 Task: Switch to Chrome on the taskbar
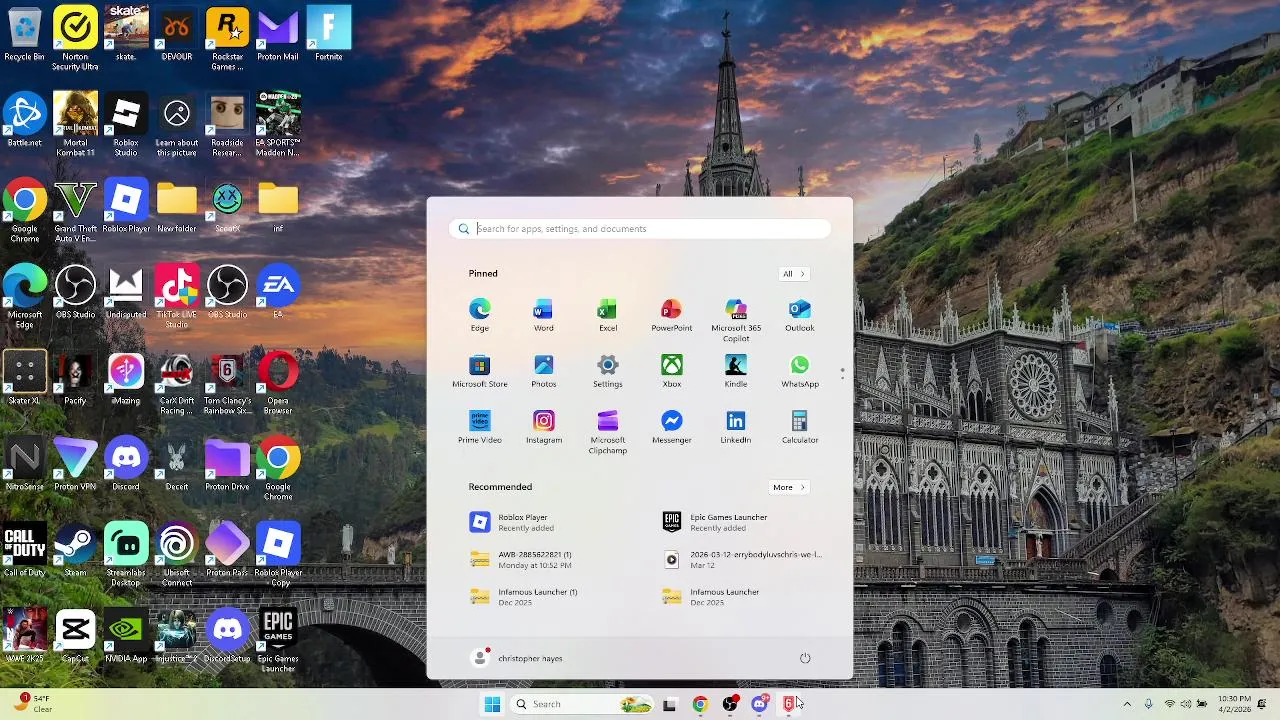click(x=700, y=704)
